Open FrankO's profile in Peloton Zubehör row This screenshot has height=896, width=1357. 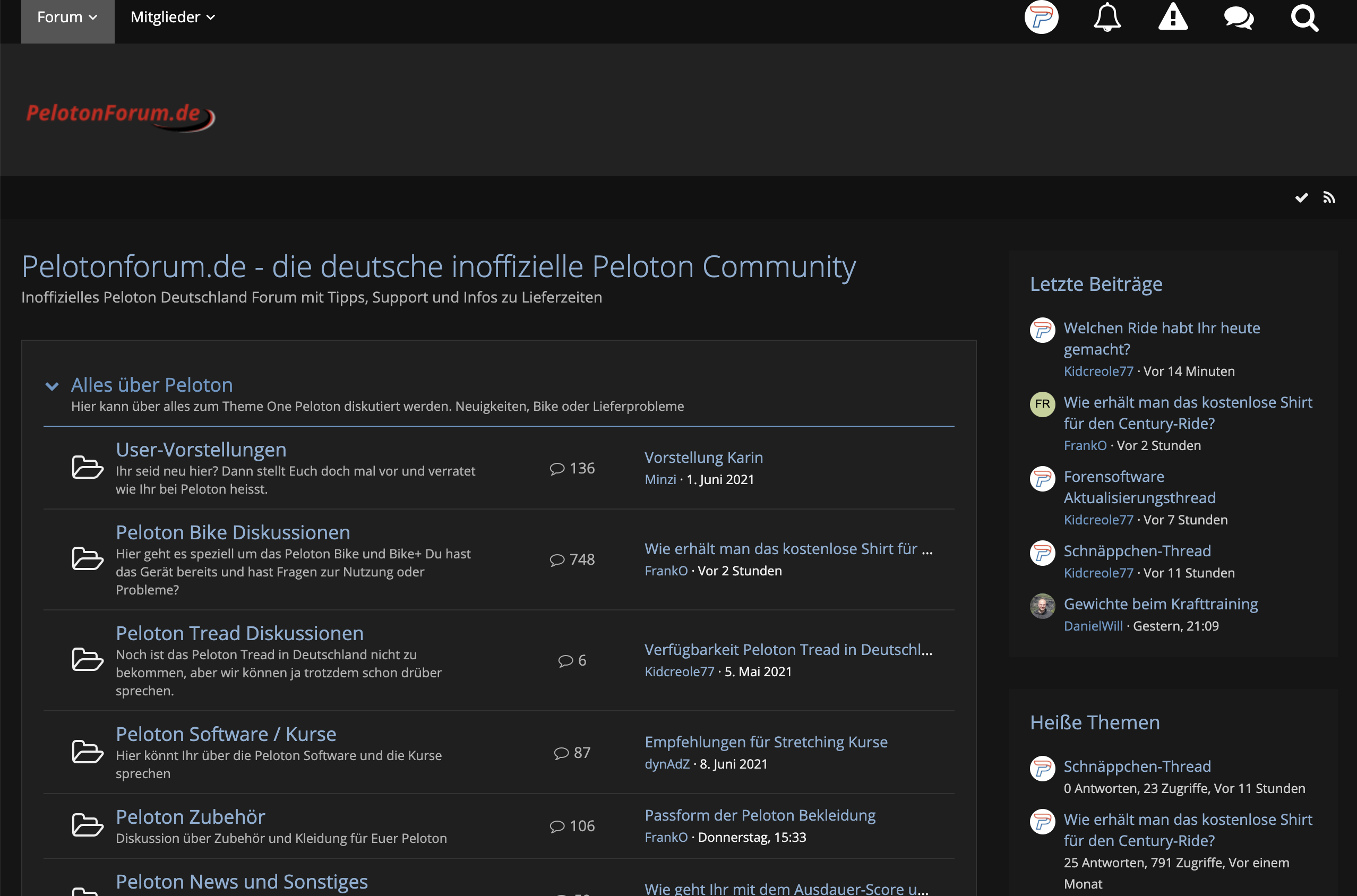tap(666, 838)
